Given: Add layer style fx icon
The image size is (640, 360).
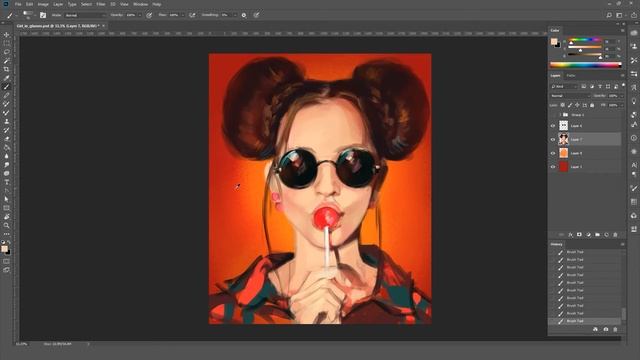Looking at the screenshot, I should 571,235.
